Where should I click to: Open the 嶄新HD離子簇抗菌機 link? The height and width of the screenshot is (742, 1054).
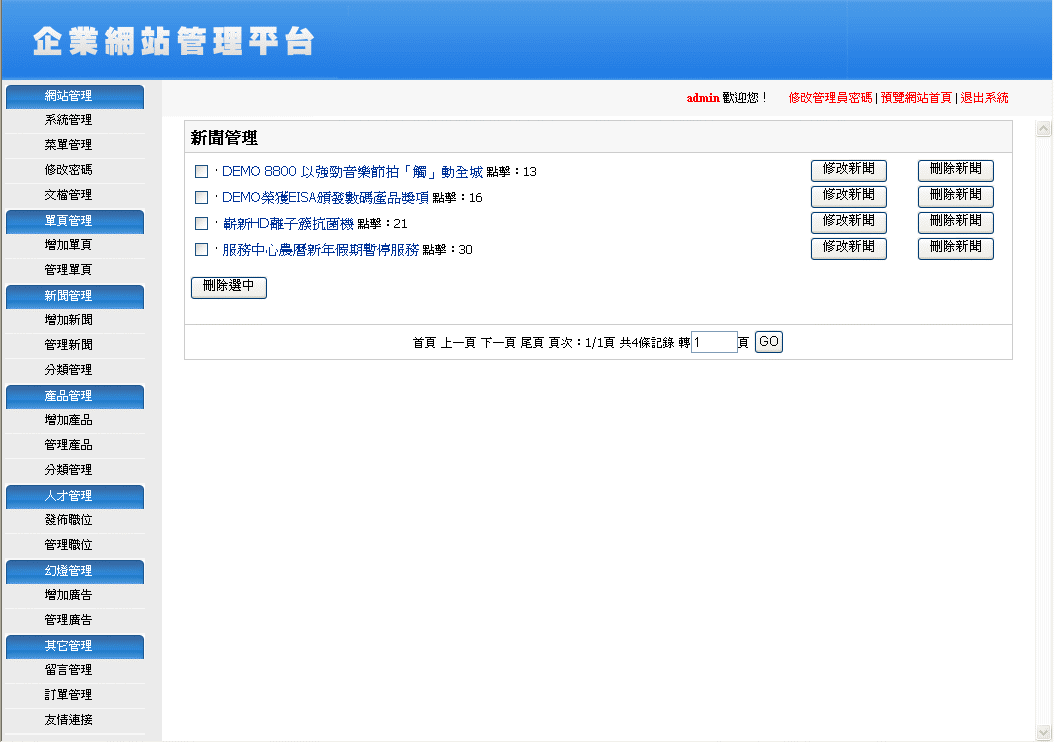coord(288,223)
